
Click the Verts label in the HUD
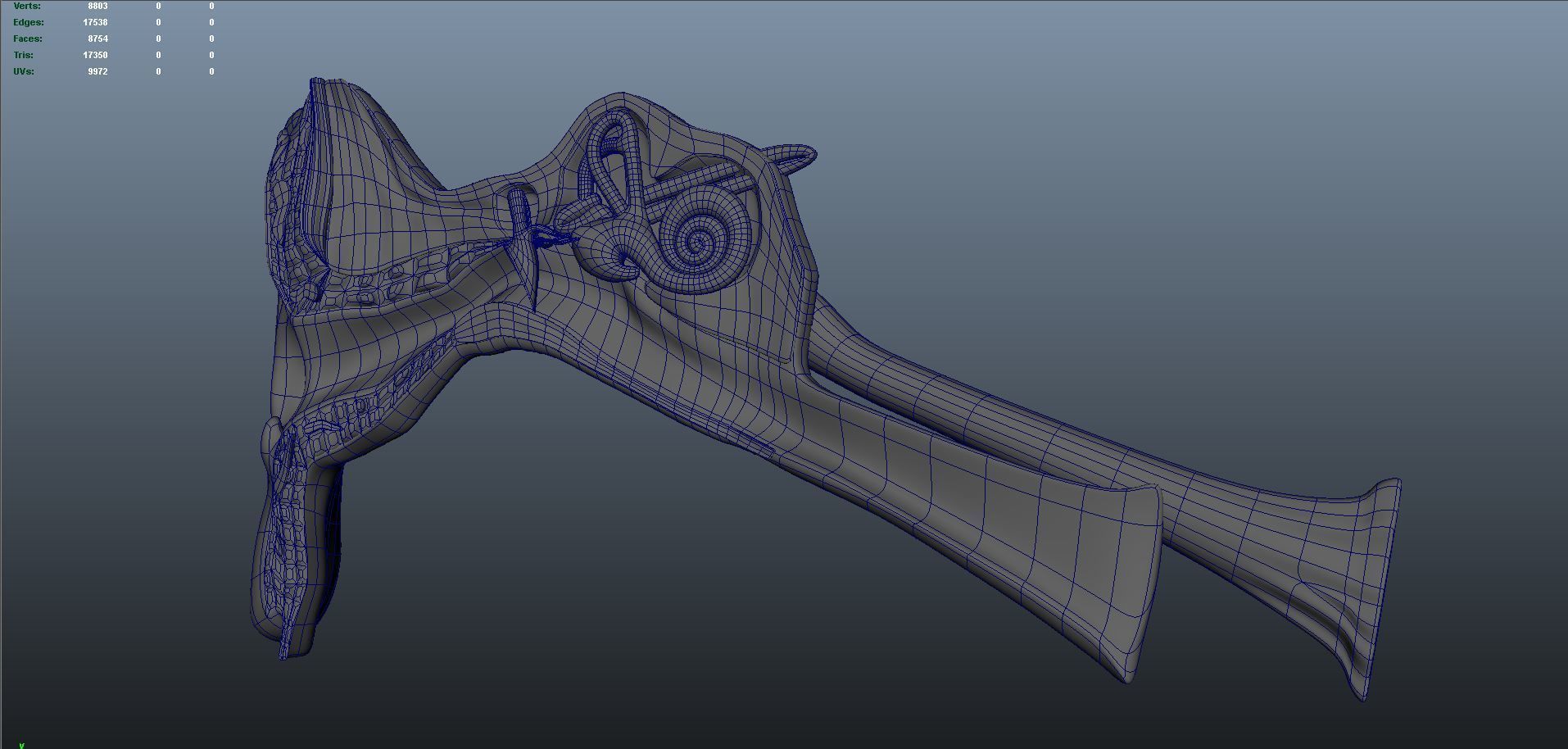(27, 6)
